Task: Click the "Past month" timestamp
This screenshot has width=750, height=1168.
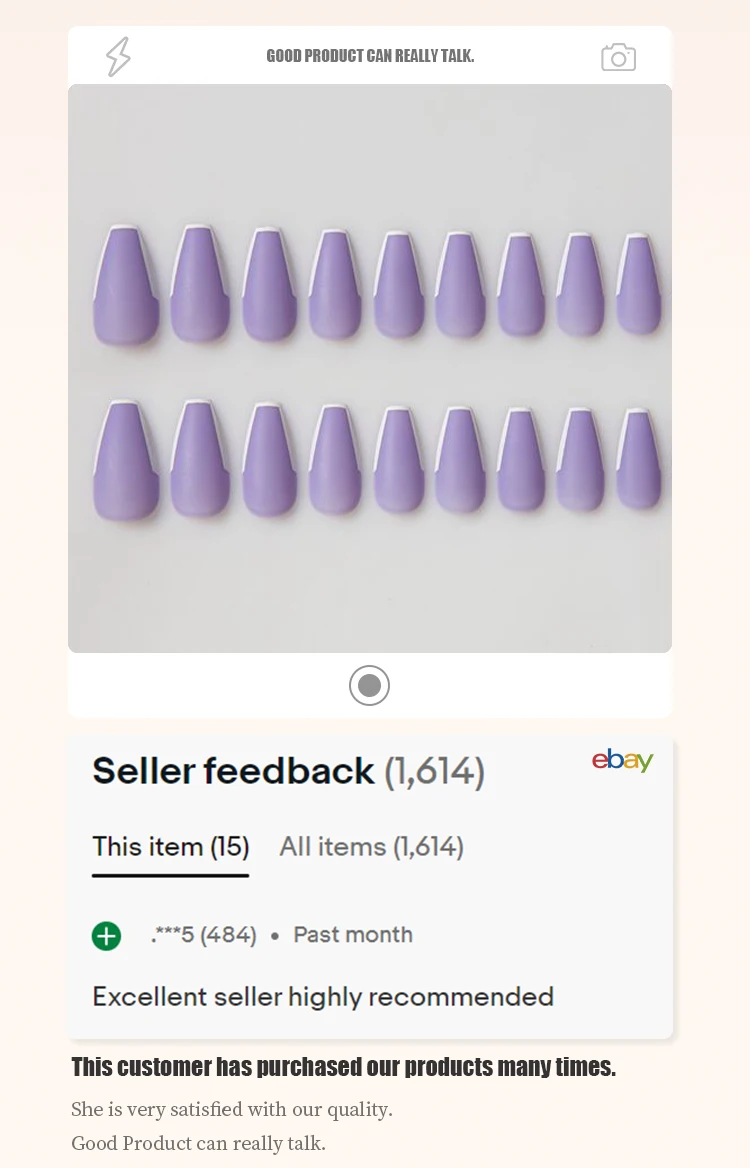Action: coord(352,935)
